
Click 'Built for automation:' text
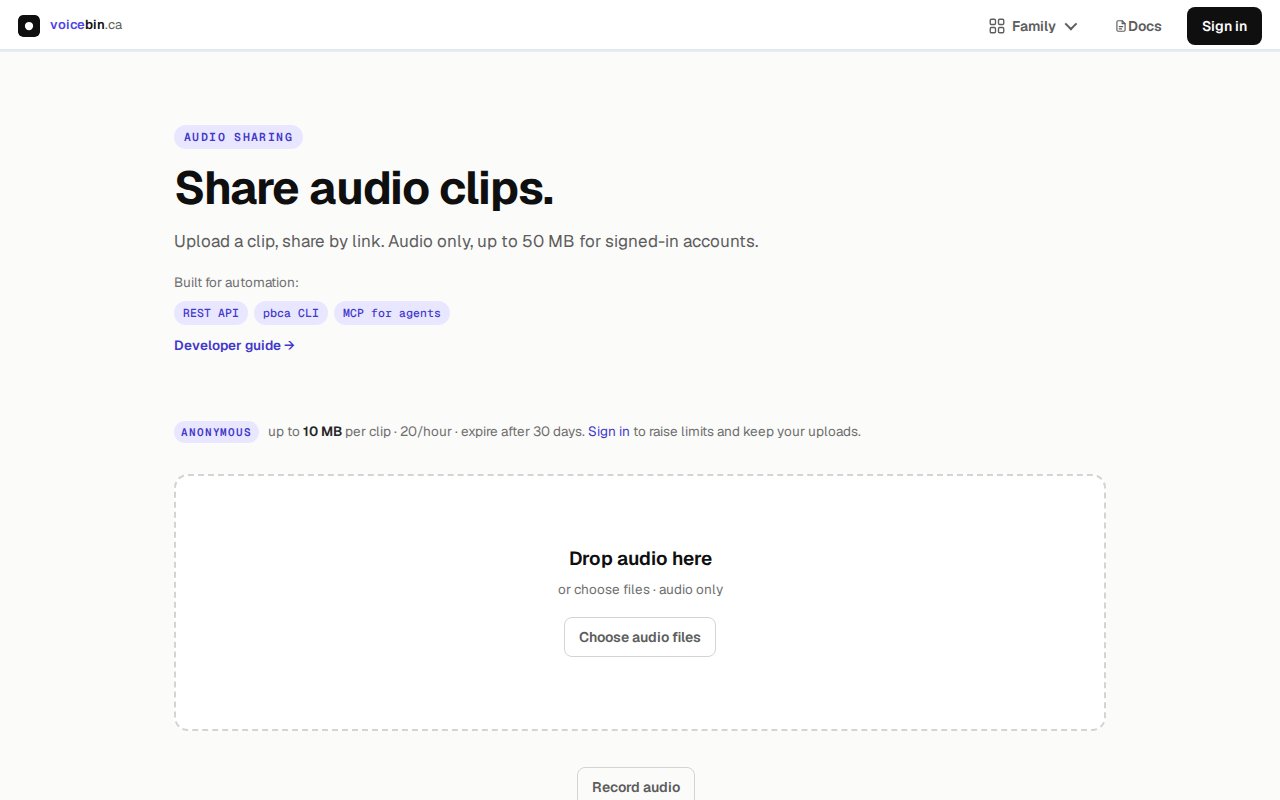point(236,283)
